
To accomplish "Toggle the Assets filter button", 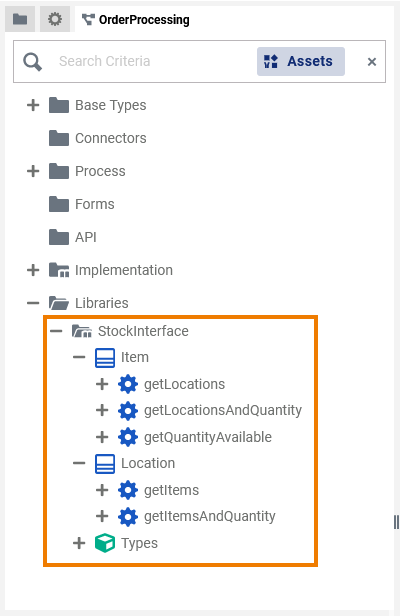I will [301, 62].
